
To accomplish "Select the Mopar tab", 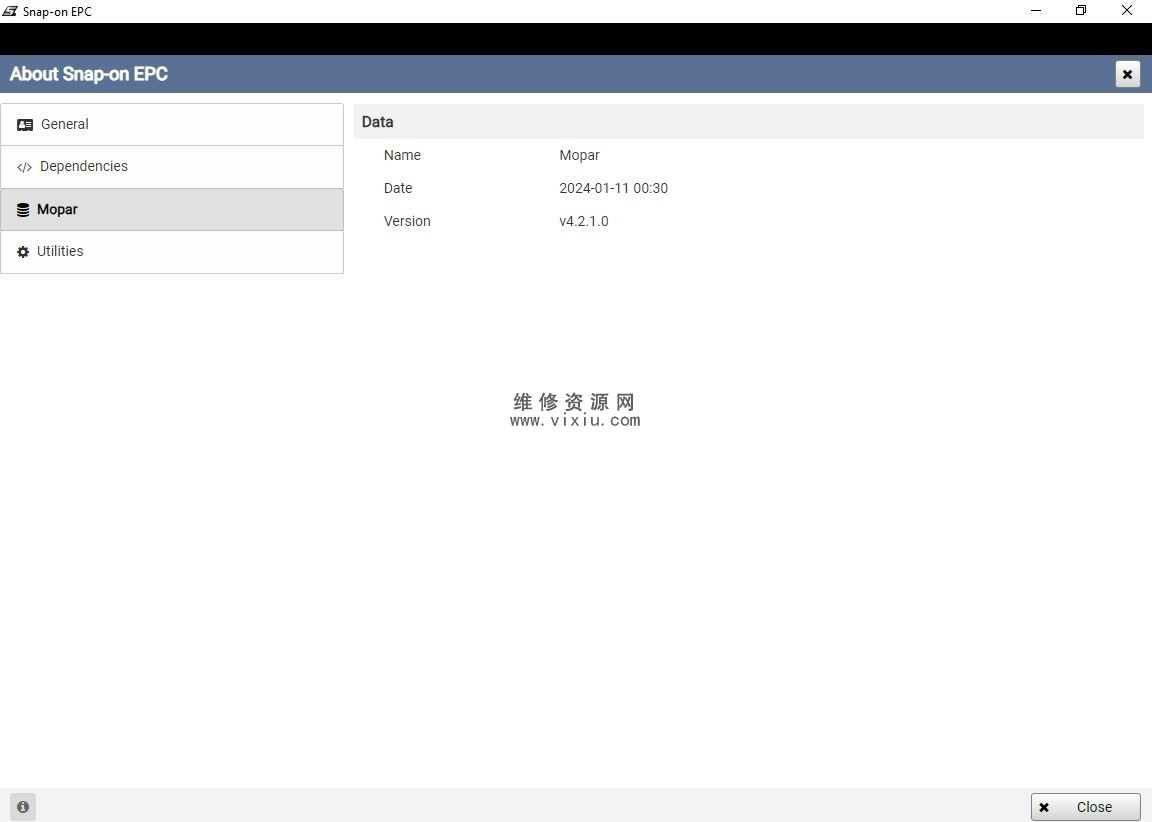I will tap(172, 209).
